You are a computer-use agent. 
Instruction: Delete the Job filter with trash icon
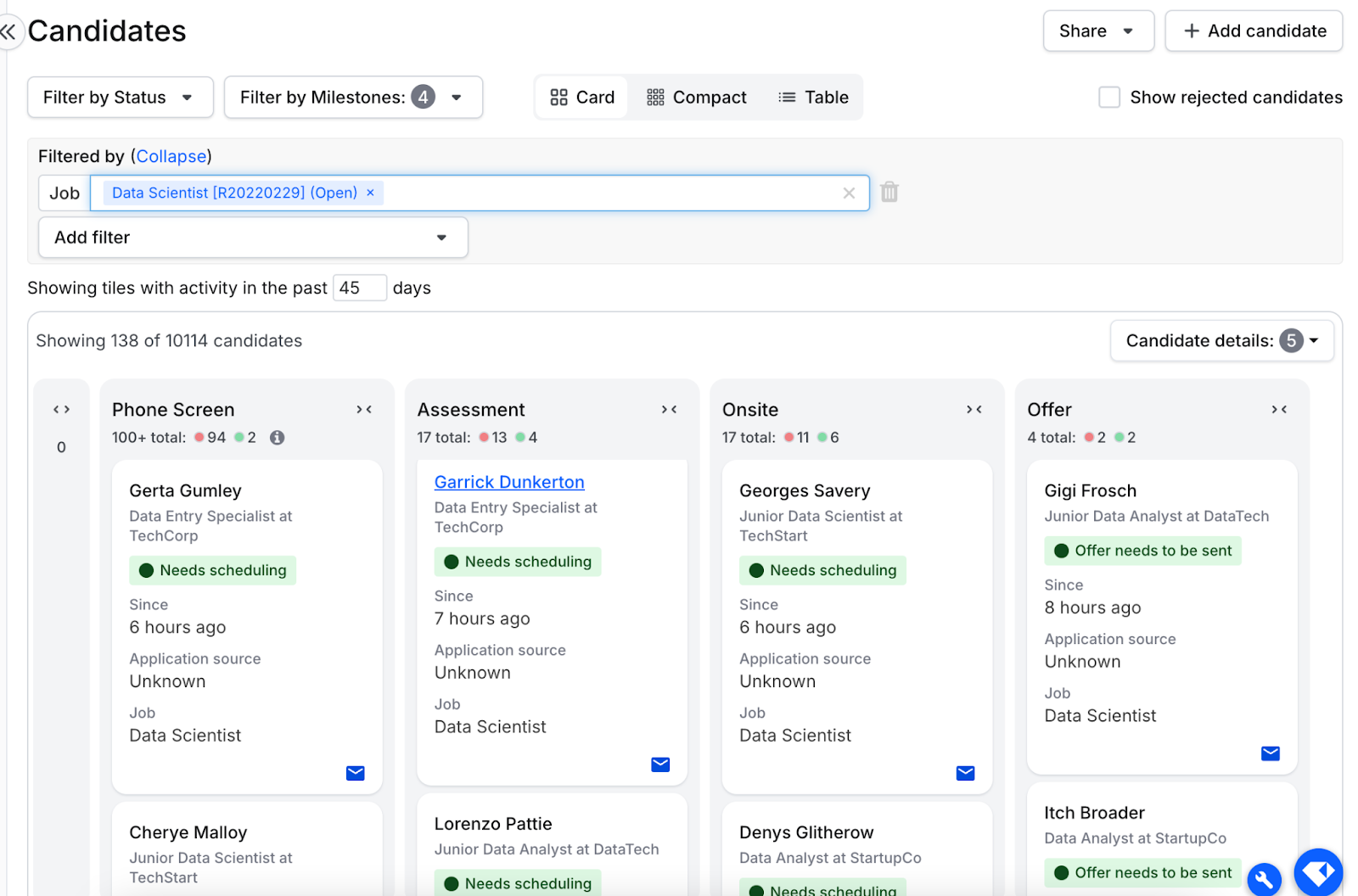pyautogui.click(x=889, y=192)
